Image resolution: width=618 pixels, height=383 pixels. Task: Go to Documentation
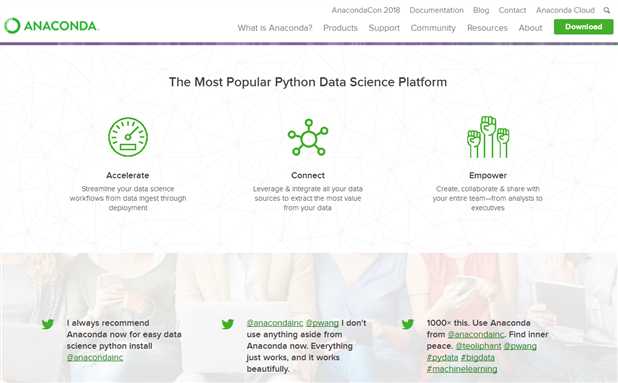[436, 10]
